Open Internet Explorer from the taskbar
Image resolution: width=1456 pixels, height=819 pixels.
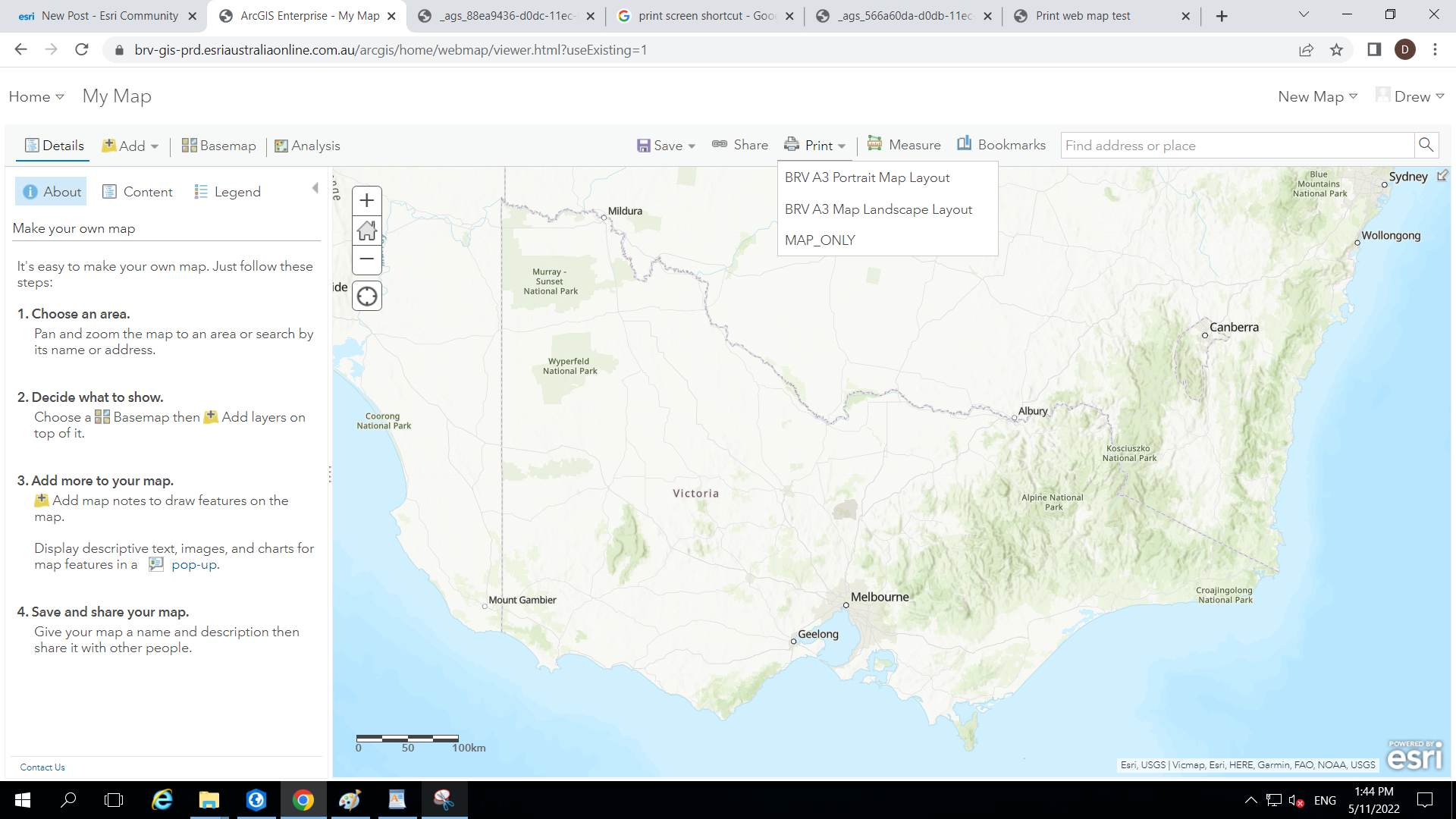162,800
